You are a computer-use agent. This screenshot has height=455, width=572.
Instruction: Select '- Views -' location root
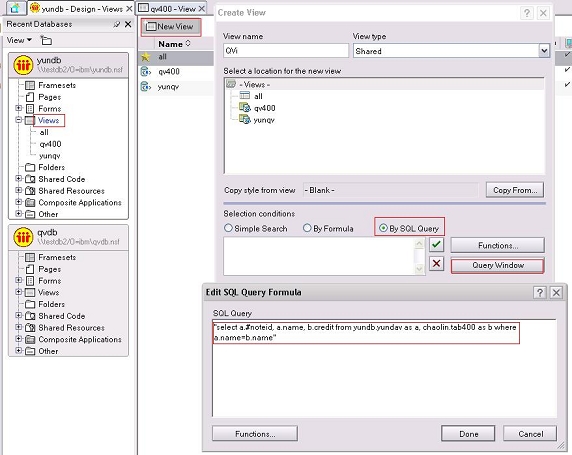click(255, 85)
